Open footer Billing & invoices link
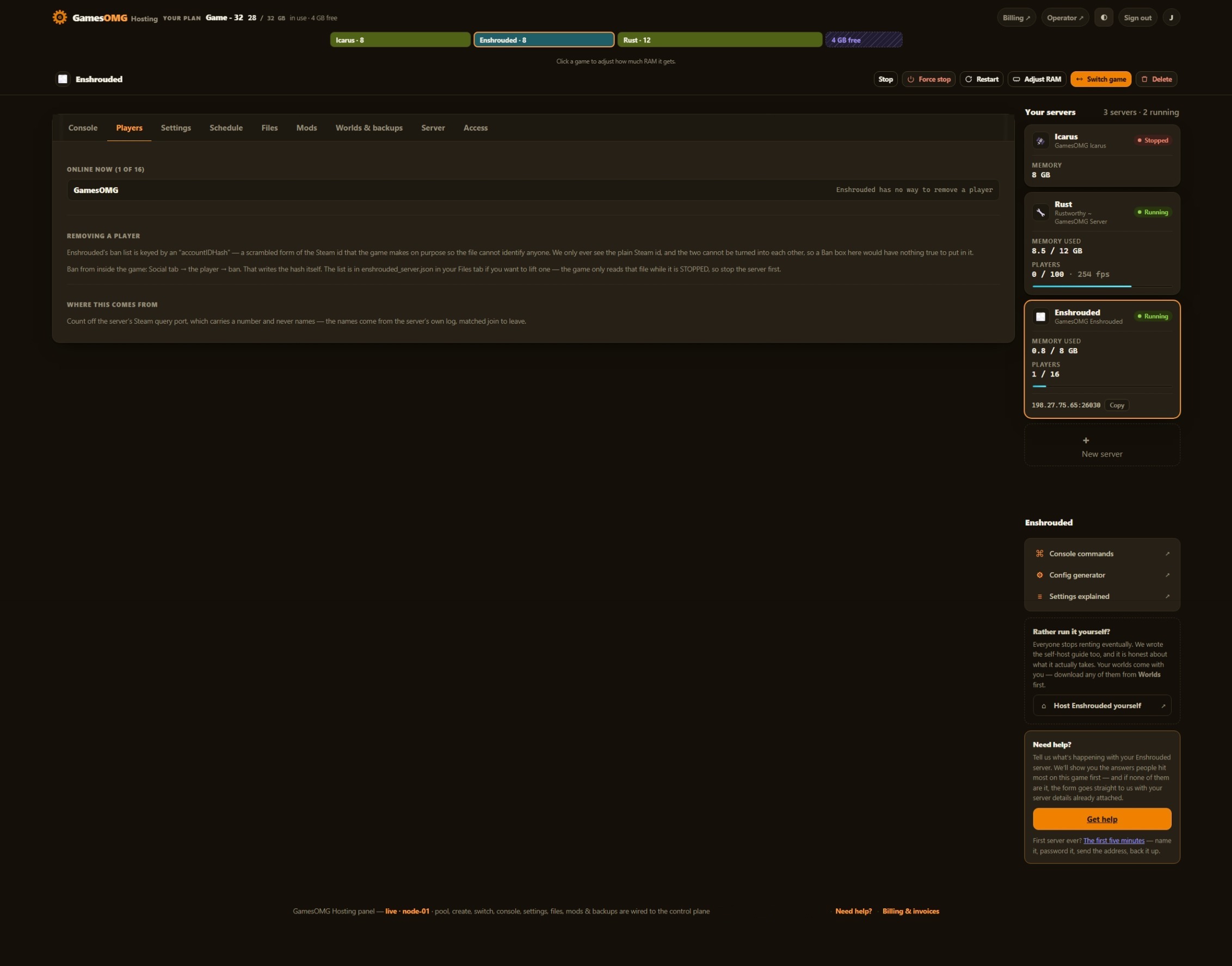Screen dimensions: 1232x966 coord(910,912)
